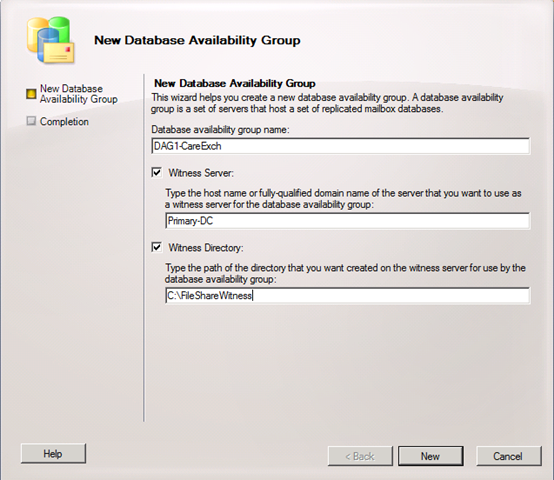The height and width of the screenshot is (480, 554).
Task: Click the witness server host name instructions
Action: click(x=343, y=198)
